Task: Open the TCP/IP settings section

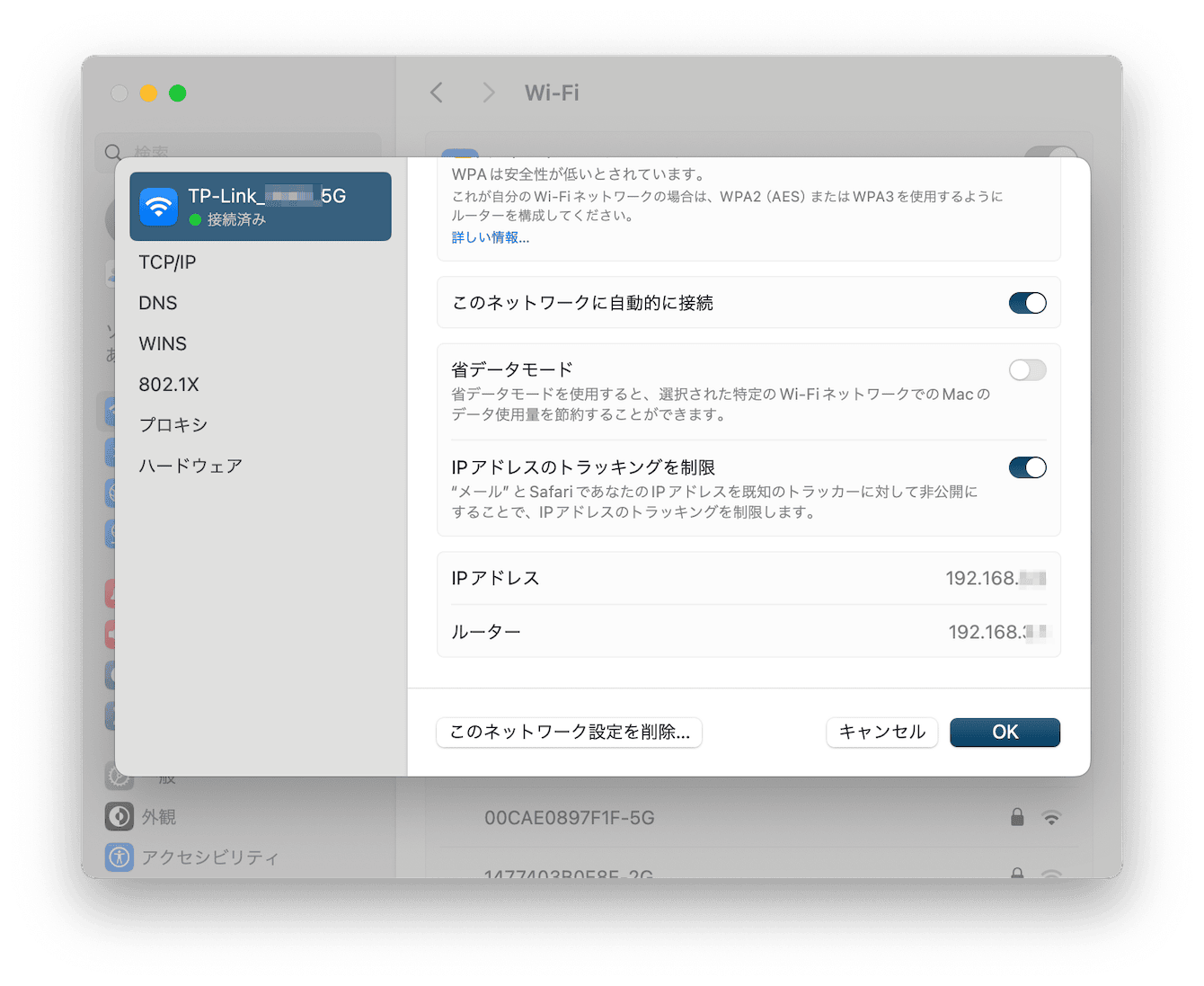Action: [167, 262]
